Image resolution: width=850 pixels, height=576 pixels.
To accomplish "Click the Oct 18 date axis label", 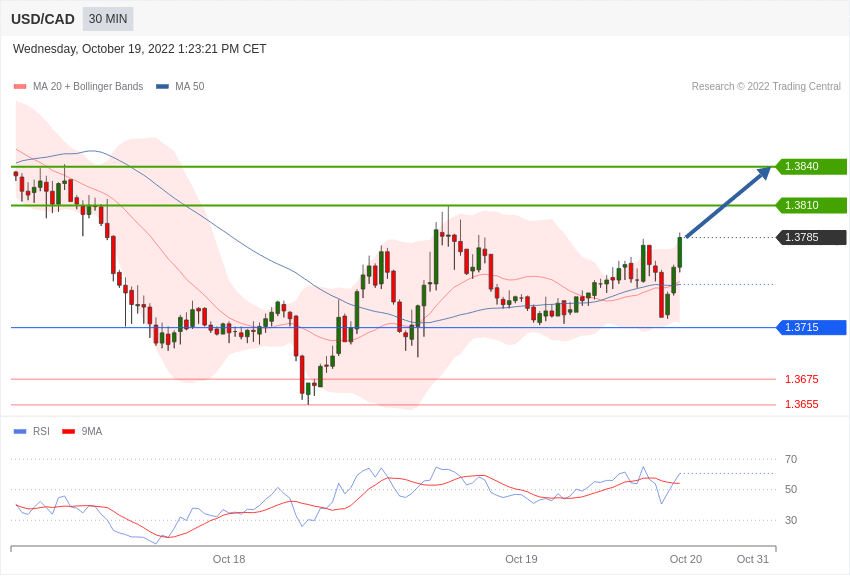I will tap(229, 559).
